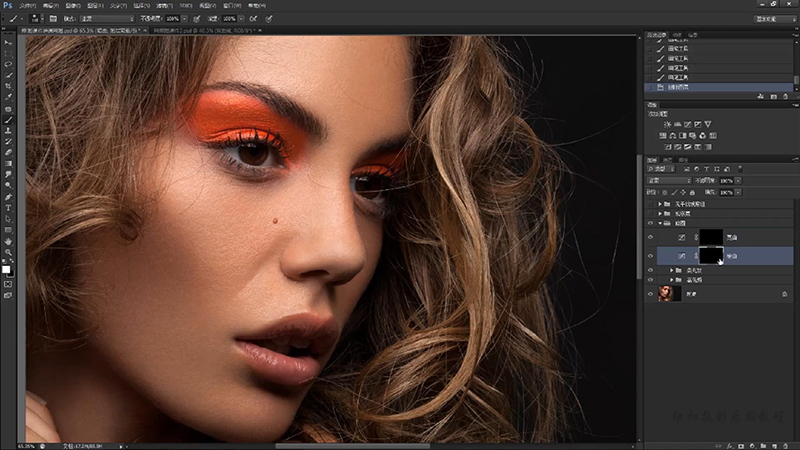Open the History panel flyout menu

(x=796, y=35)
